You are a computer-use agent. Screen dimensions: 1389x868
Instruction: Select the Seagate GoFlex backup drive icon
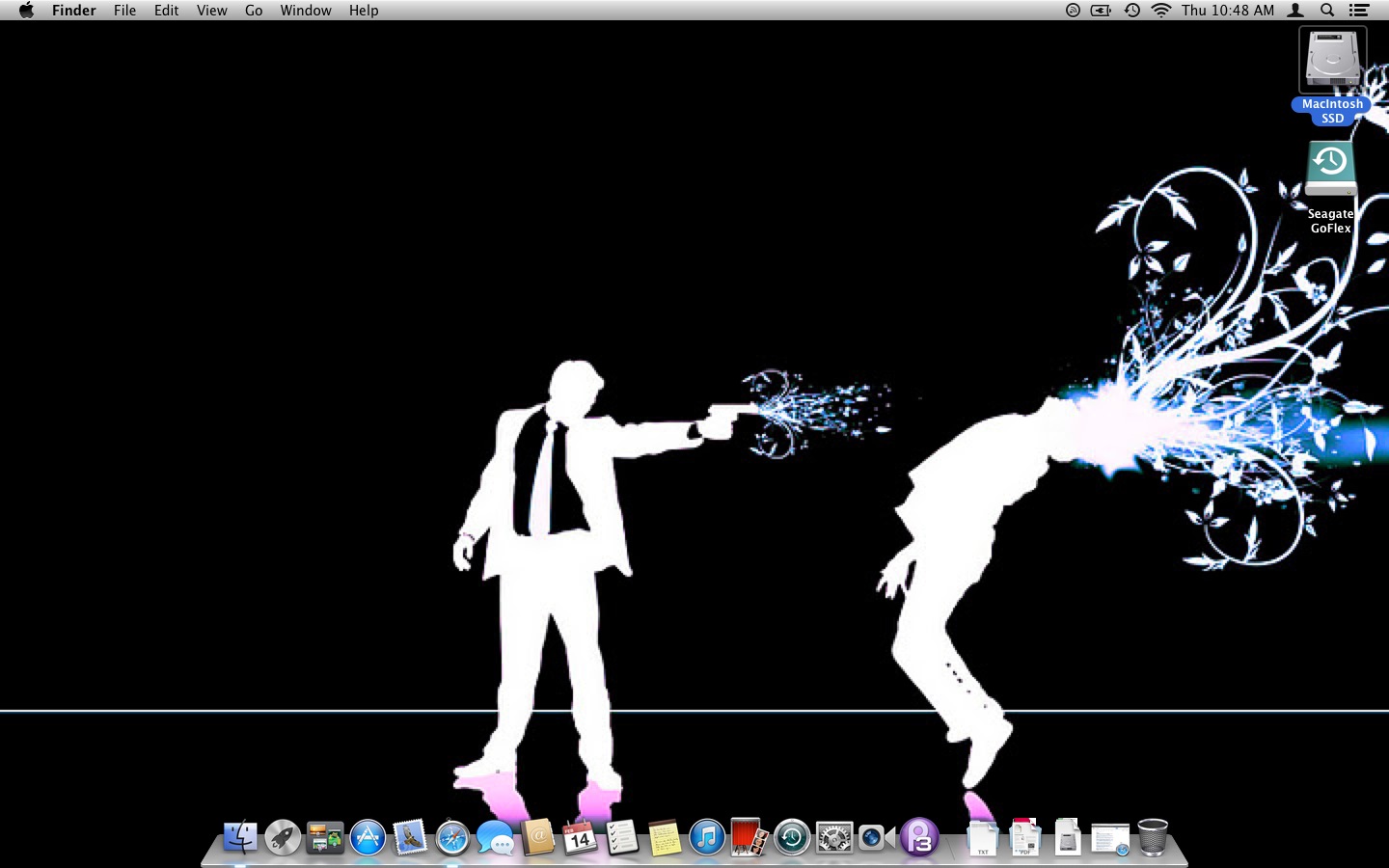coord(1331,170)
